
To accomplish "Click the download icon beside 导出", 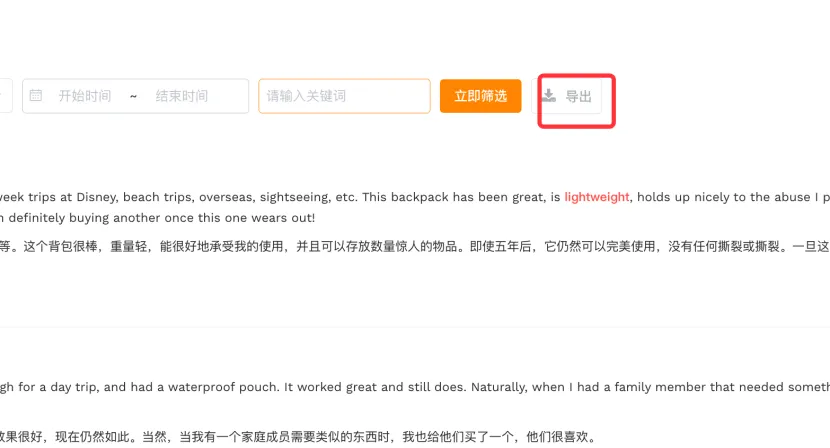I will tap(549, 96).
